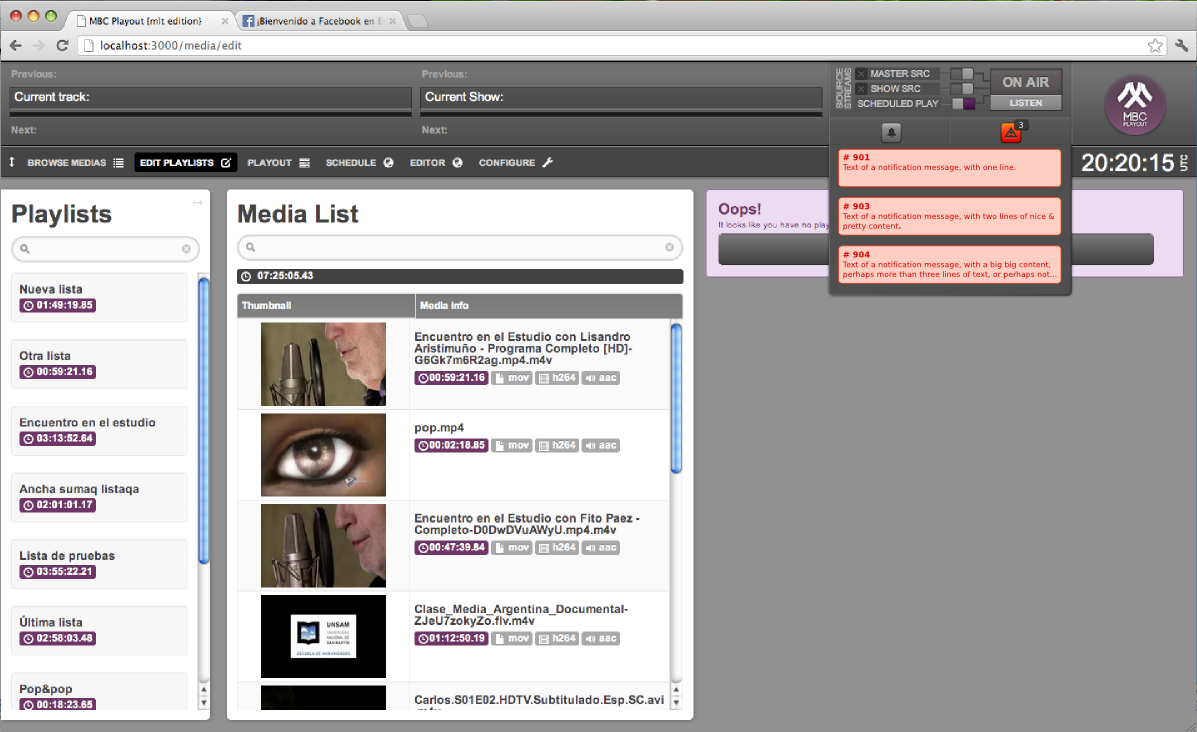Click the X beside SHOW SRC

pyautogui.click(x=861, y=89)
